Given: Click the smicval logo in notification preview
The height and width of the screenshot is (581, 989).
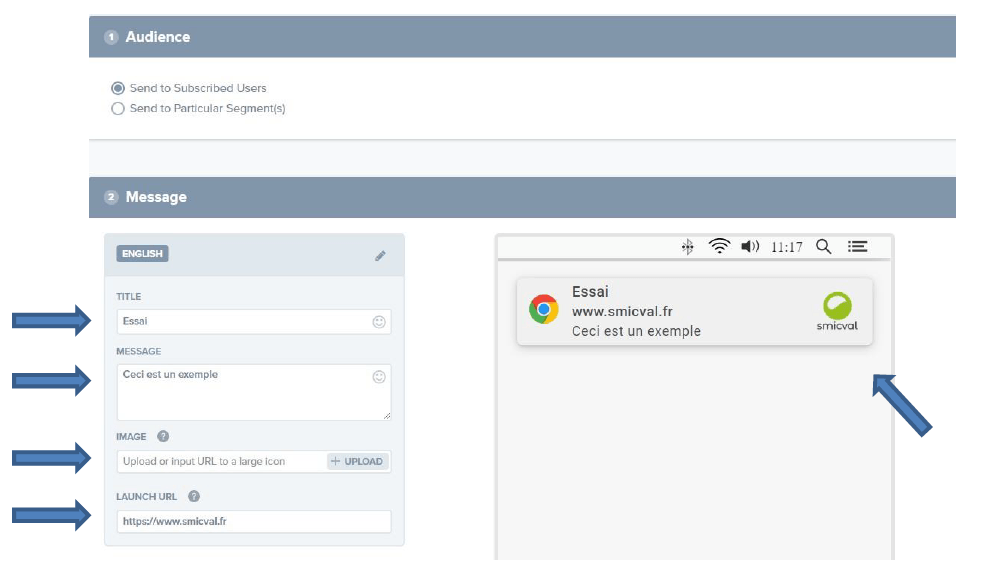Looking at the screenshot, I should 836,311.
